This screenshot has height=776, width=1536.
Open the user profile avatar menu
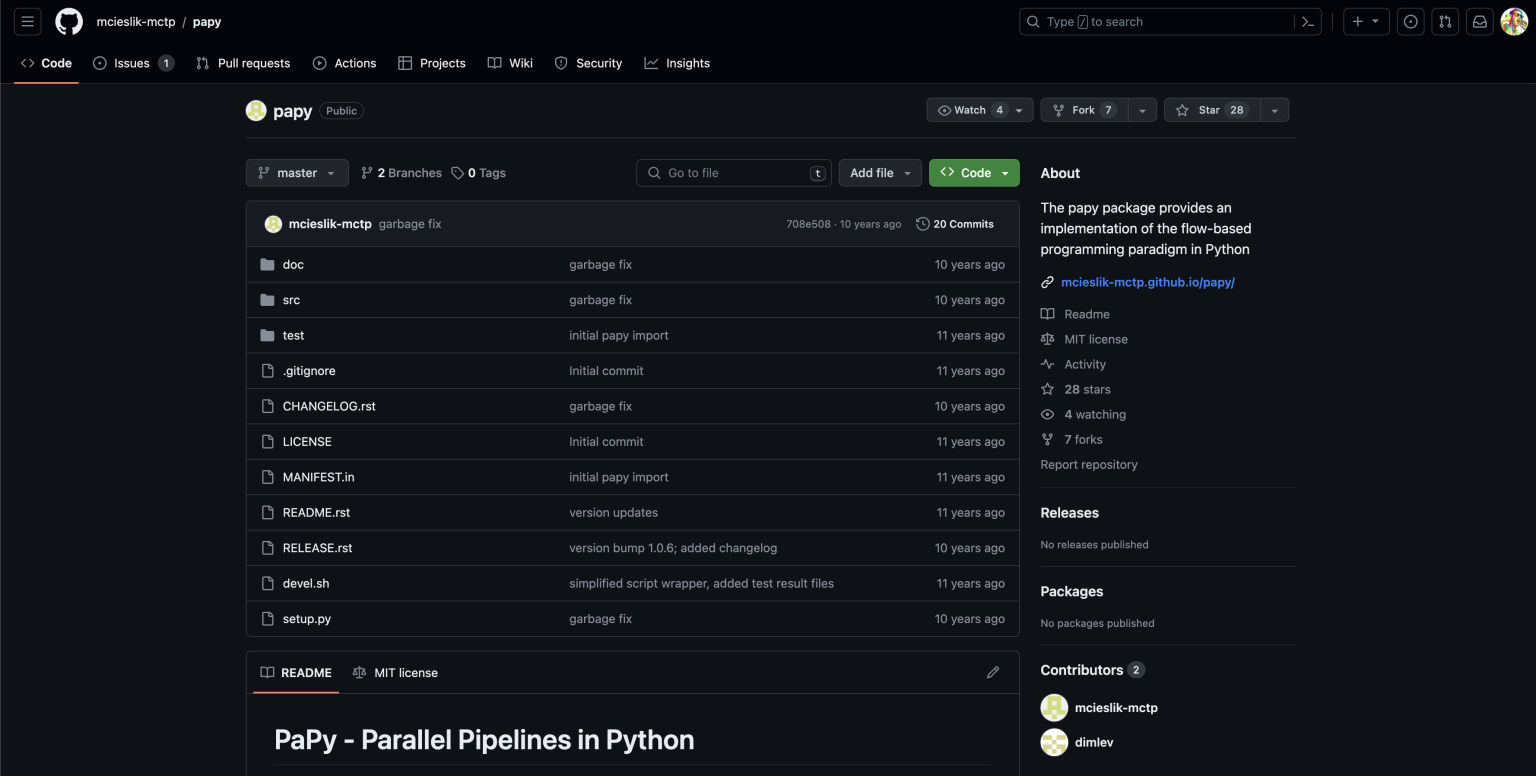click(x=1514, y=21)
